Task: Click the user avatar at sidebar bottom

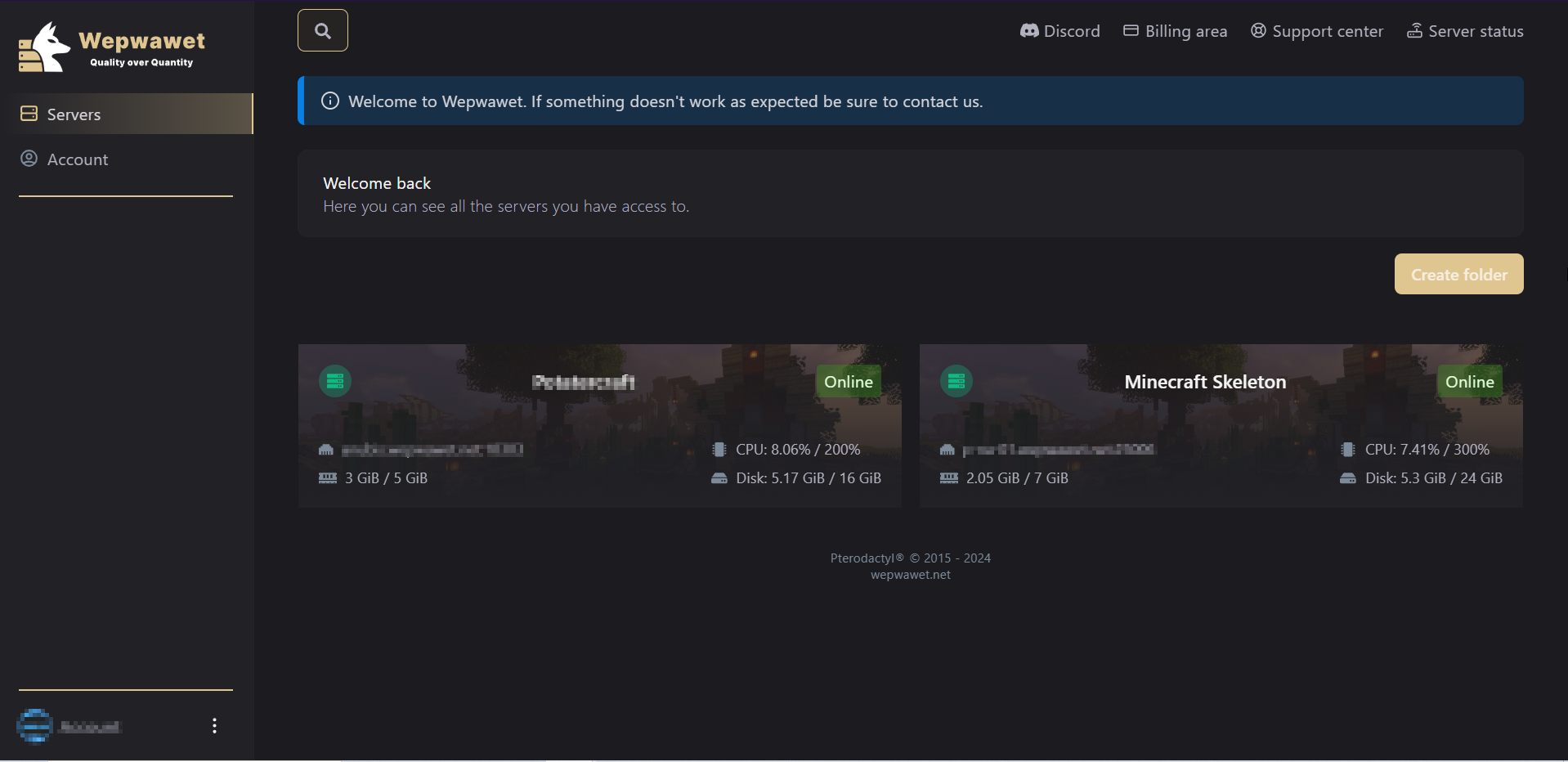Action: coord(35,726)
